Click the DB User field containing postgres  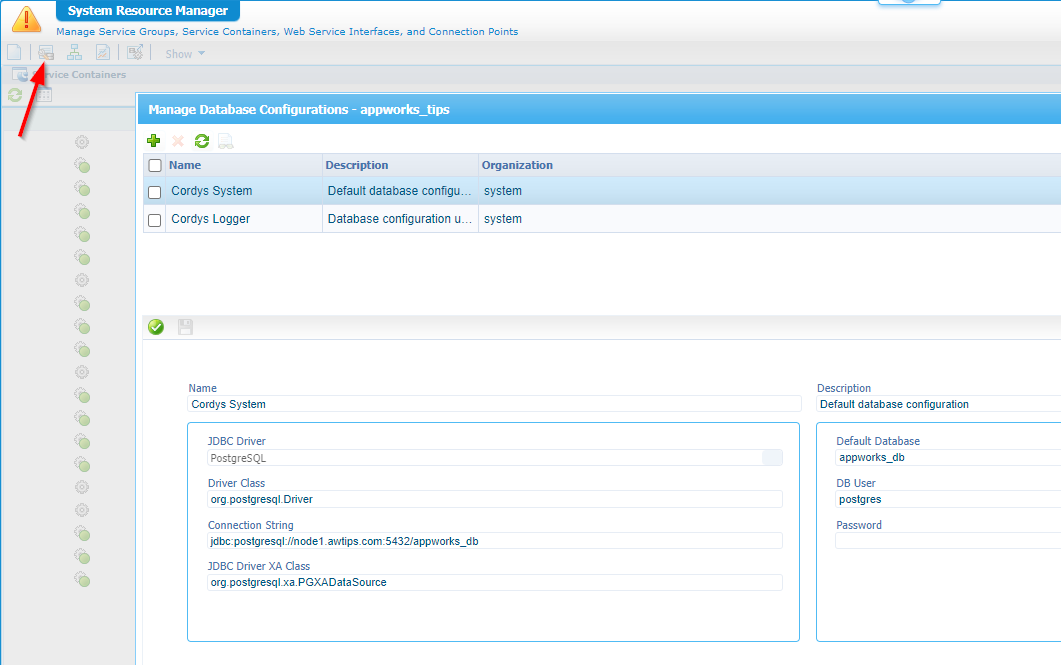point(946,499)
